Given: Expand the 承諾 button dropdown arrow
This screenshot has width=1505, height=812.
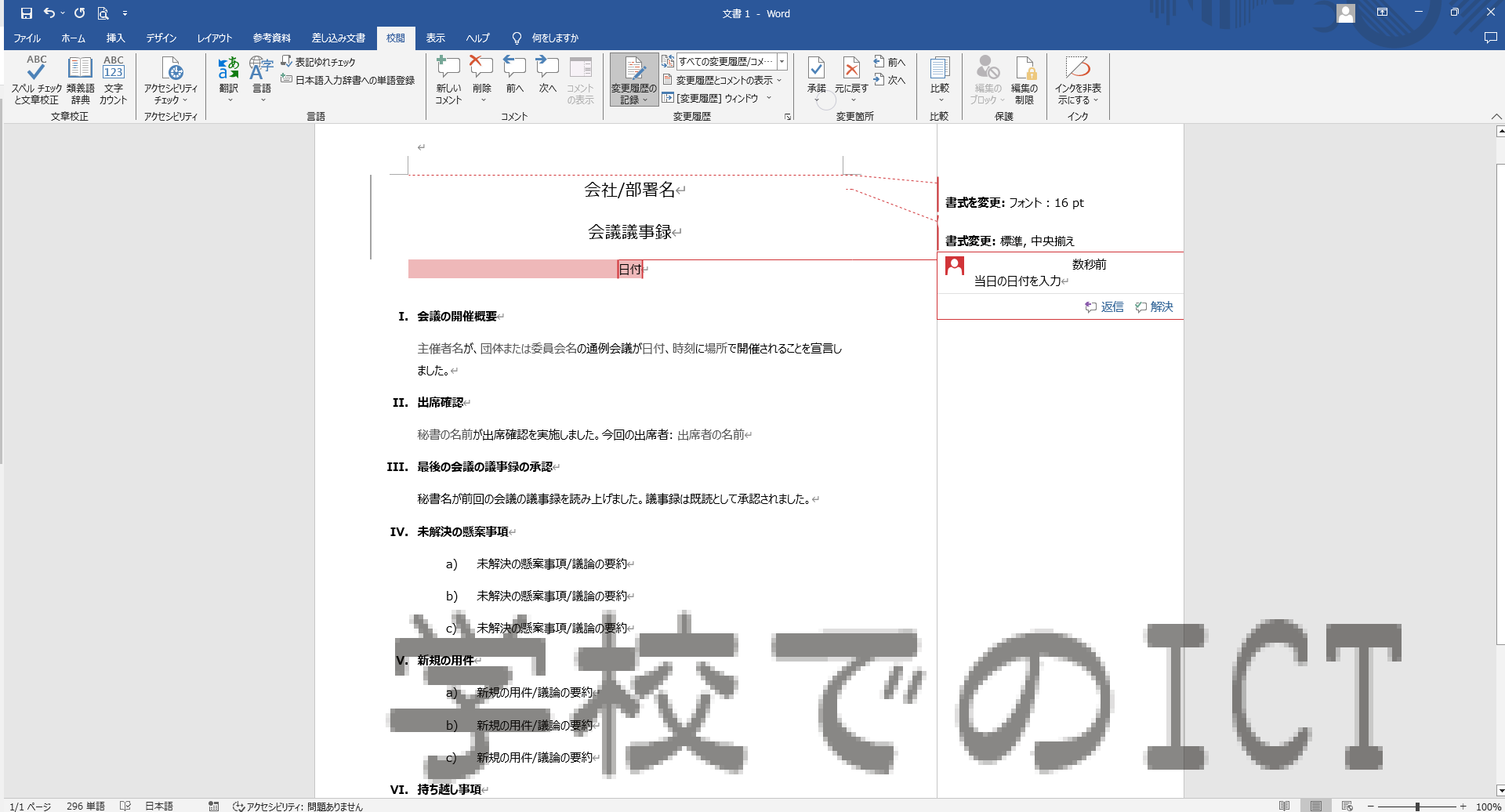Looking at the screenshot, I should coord(817,100).
